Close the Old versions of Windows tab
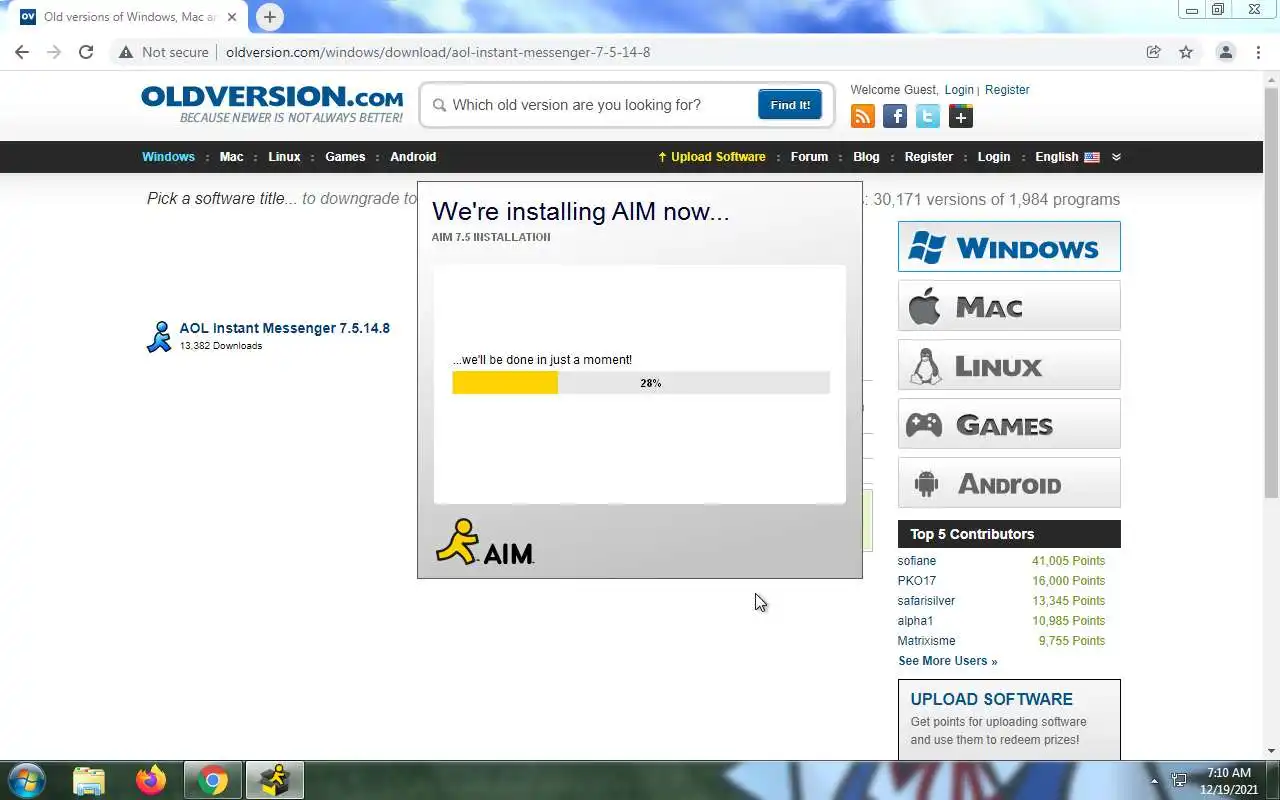This screenshot has height=800, width=1280. [232, 17]
